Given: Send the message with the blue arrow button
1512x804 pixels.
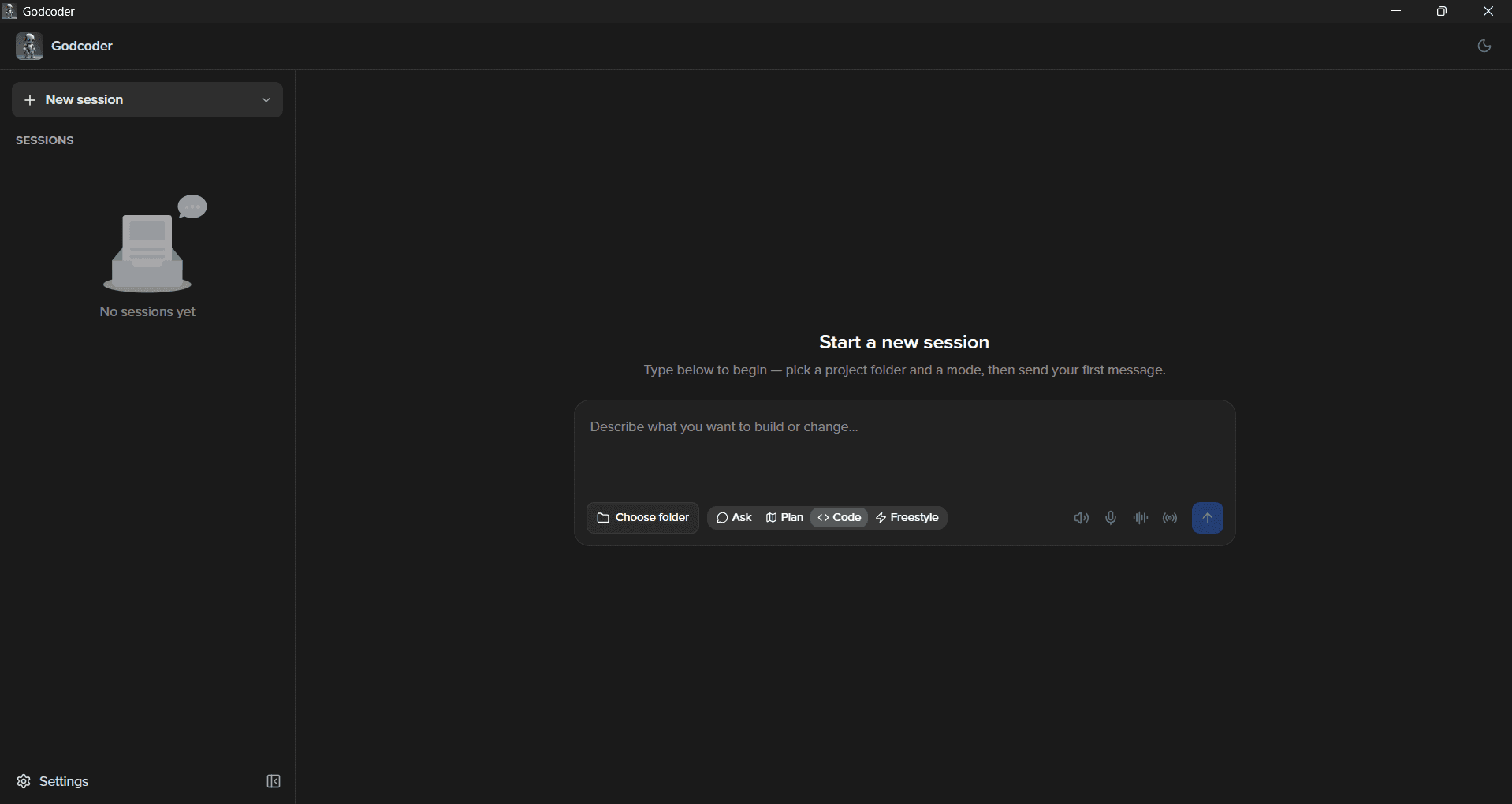Looking at the screenshot, I should [x=1208, y=518].
